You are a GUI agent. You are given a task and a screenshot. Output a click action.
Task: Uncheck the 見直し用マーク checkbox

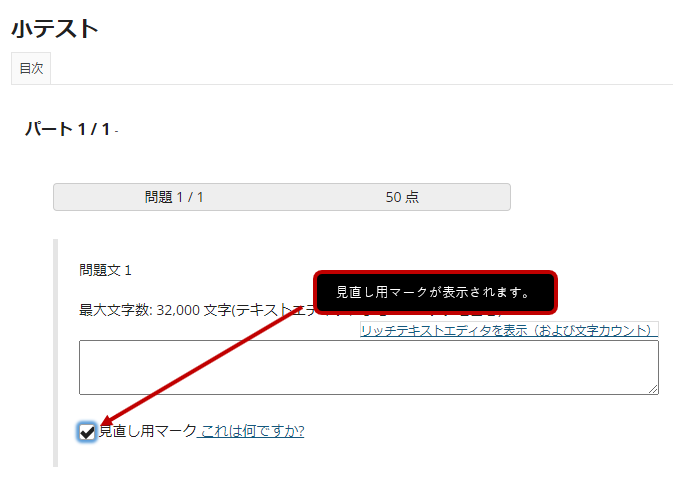(x=87, y=432)
